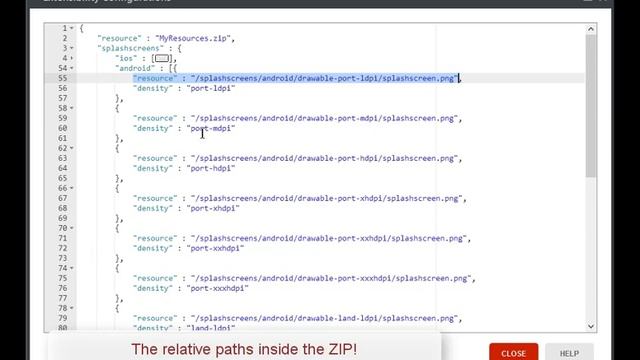Collapse the fold arrow at line 66

(72, 188)
